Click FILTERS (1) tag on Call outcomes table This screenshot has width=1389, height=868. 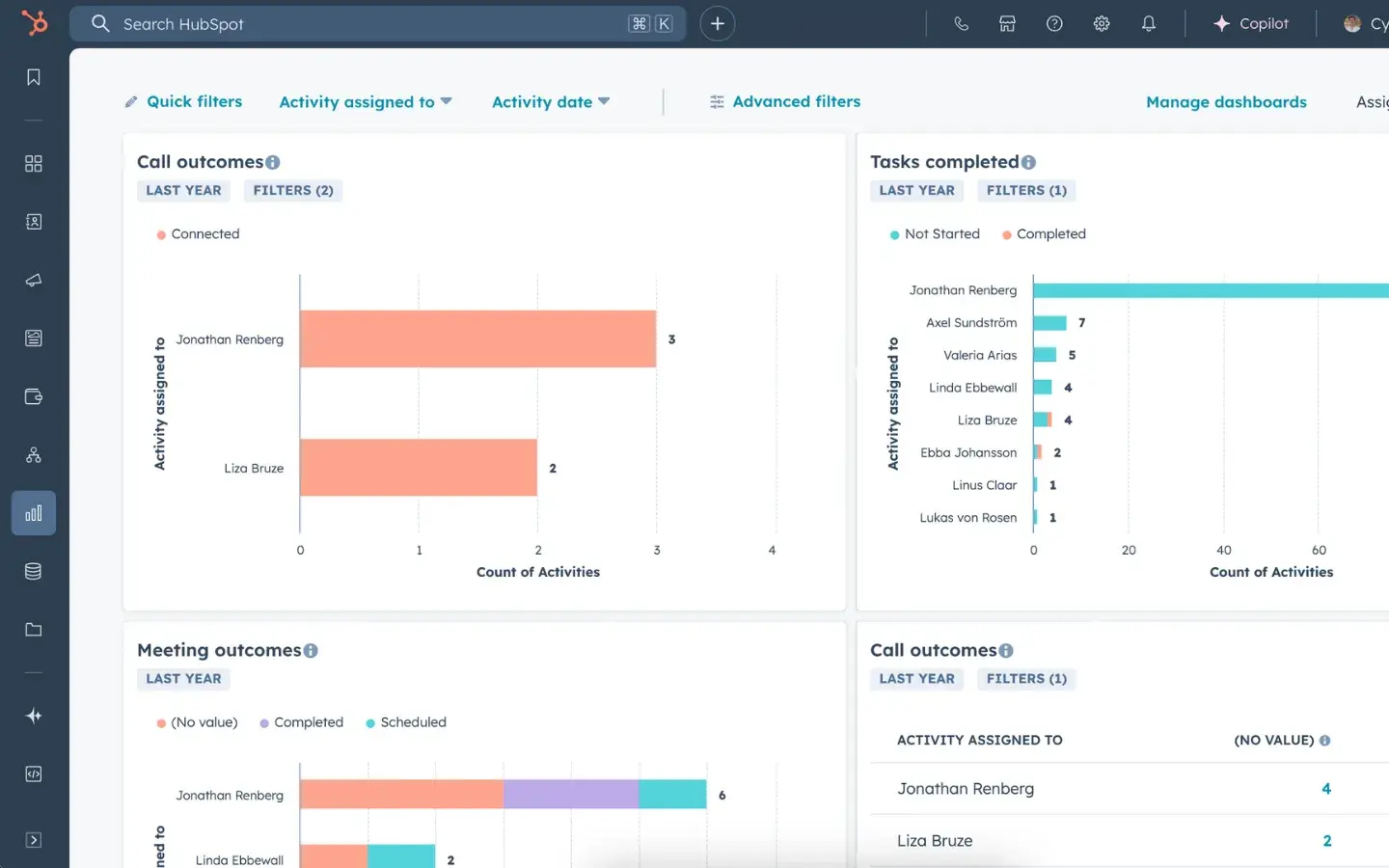tap(1026, 679)
